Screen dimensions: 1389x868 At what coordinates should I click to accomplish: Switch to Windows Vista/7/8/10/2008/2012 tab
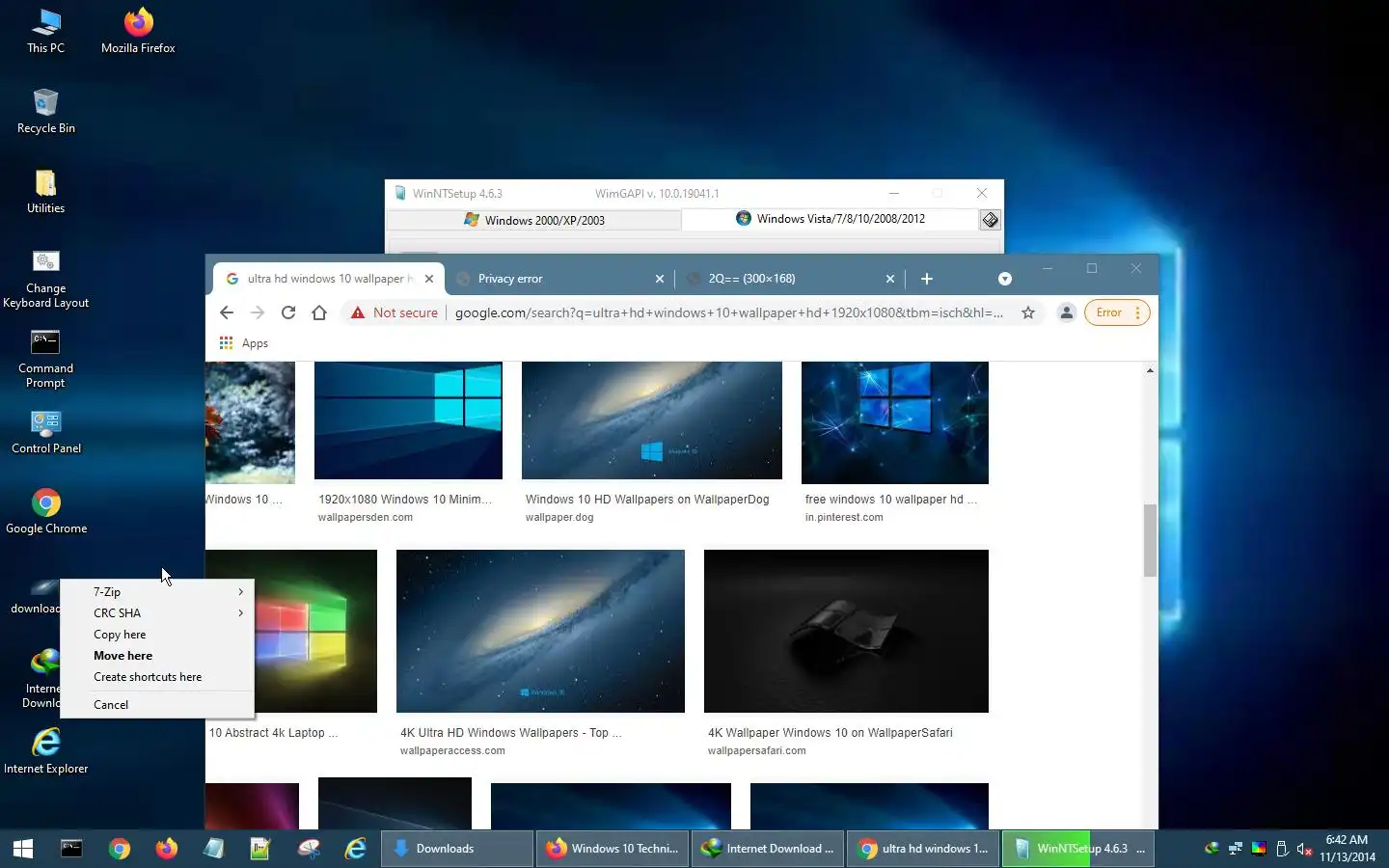pos(831,219)
